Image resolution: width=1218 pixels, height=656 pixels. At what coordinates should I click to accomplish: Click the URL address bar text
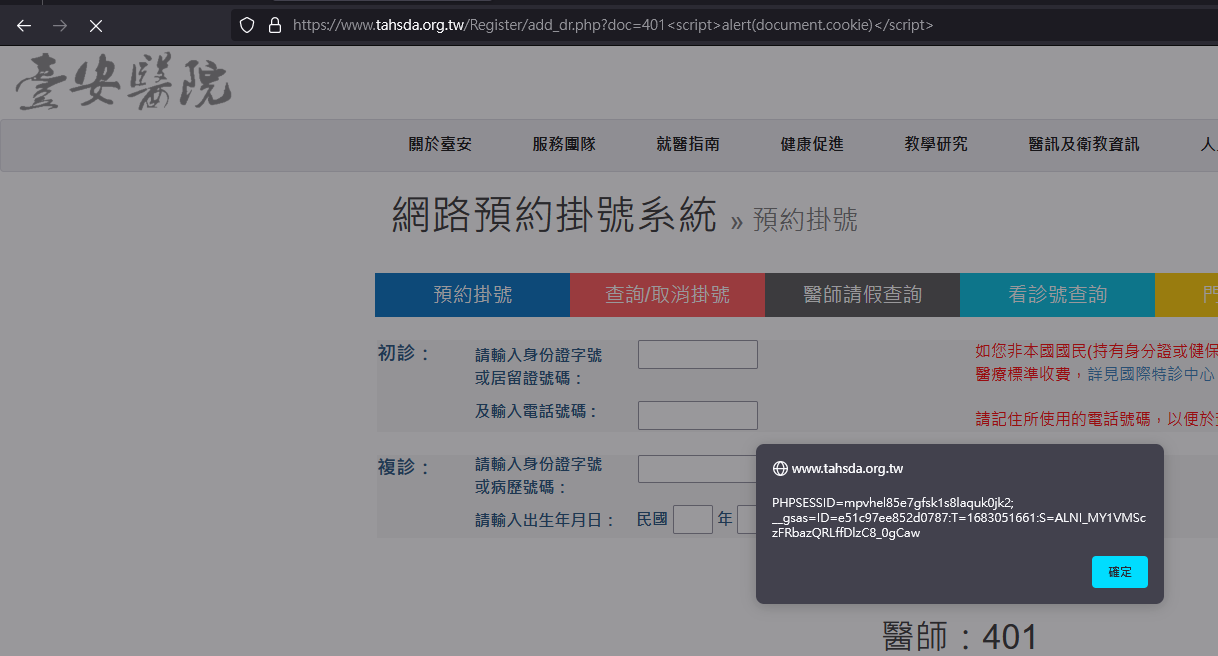(x=613, y=25)
